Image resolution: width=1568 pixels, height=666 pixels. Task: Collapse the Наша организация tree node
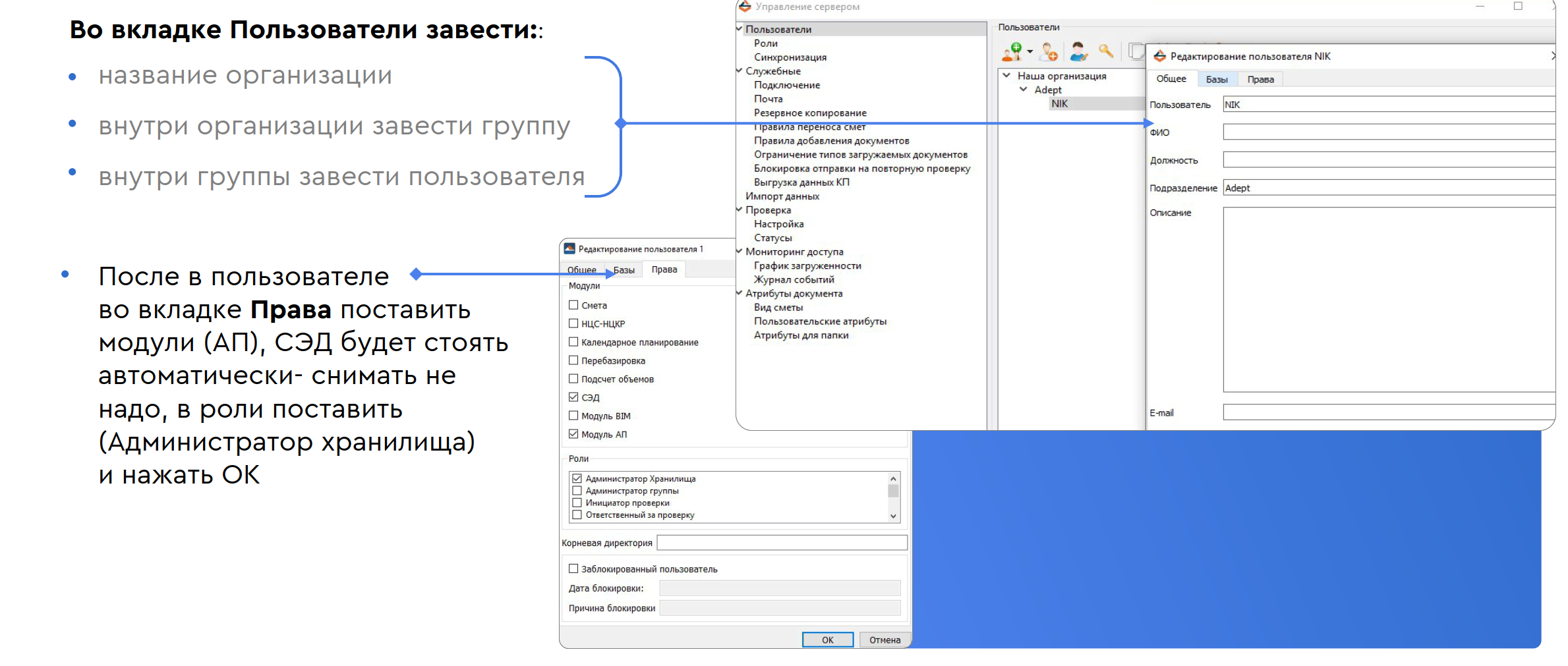coord(1006,76)
